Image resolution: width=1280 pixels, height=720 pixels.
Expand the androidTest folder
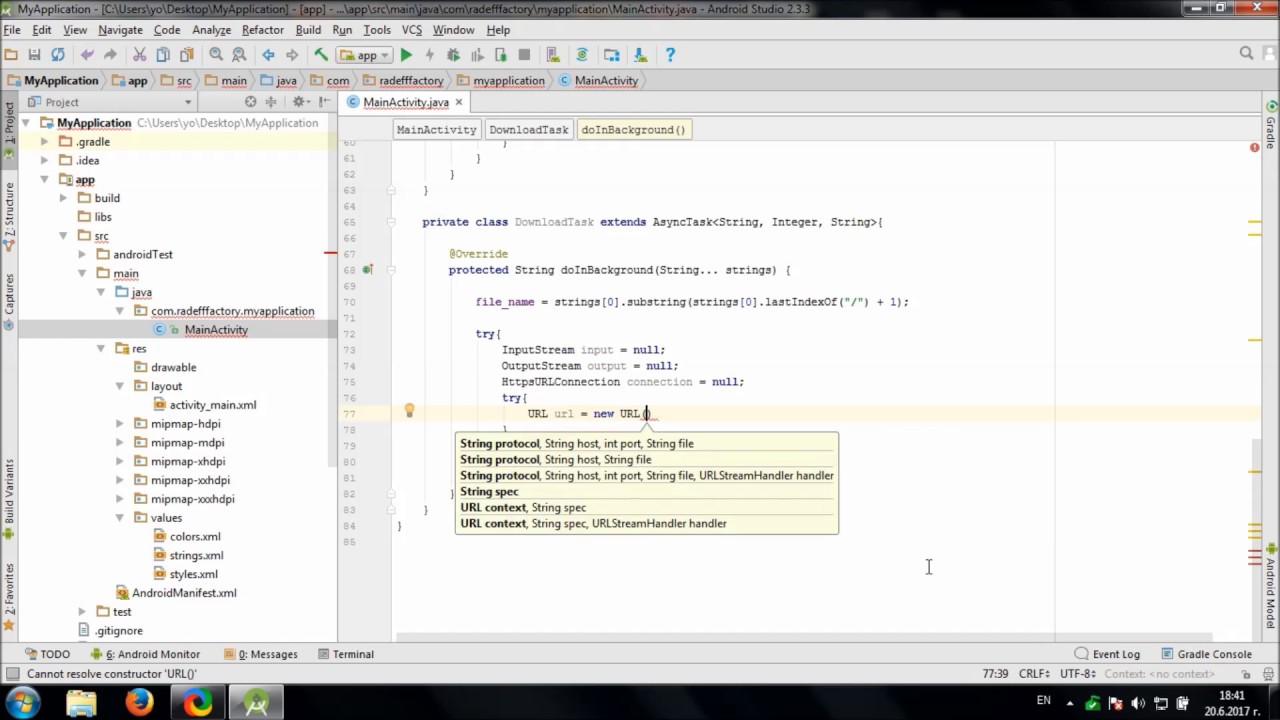(x=82, y=254)
